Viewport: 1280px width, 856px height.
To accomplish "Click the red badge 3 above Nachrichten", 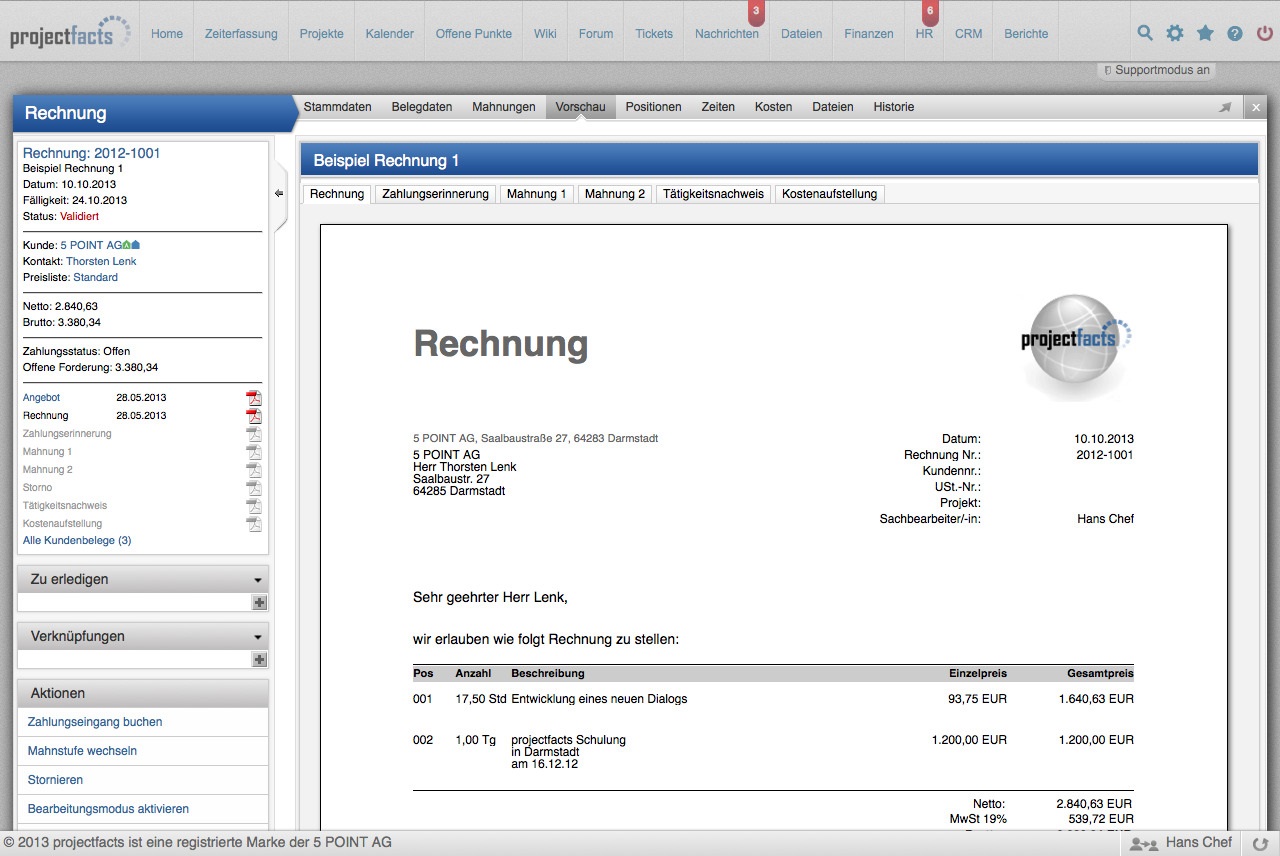I will [x=756, y=11].
